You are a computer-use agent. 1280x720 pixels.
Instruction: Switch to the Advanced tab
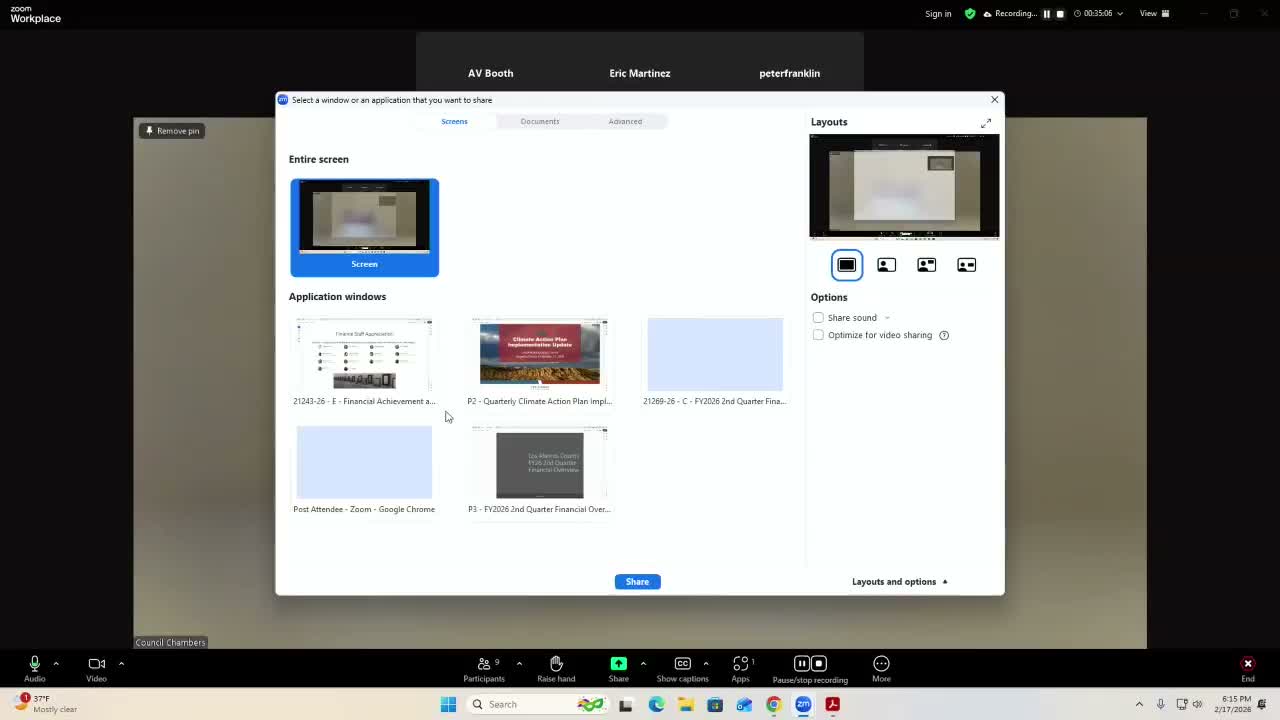click(x=625, y=121)
